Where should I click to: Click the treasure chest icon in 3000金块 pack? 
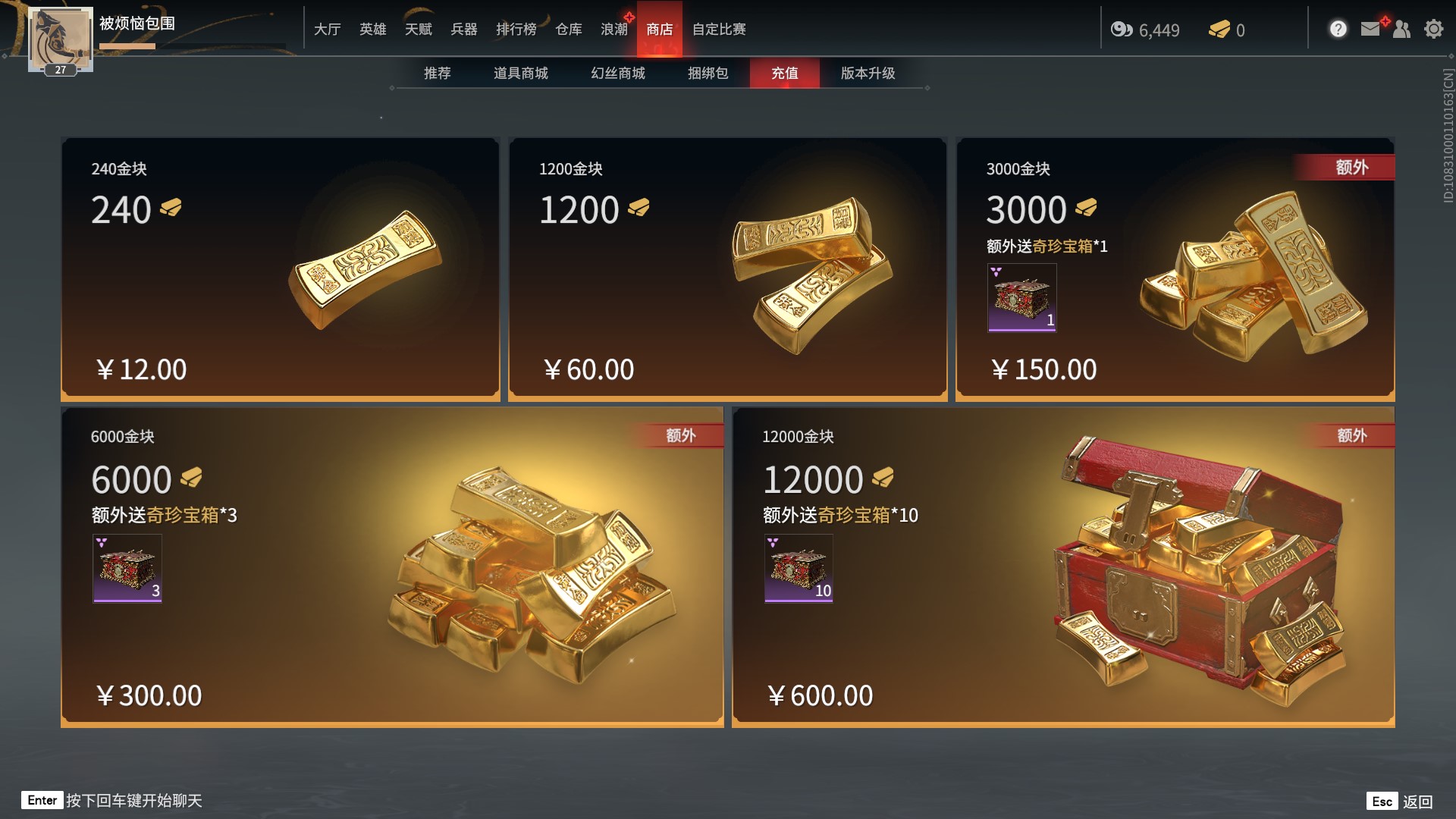[x=1021, y=297]
